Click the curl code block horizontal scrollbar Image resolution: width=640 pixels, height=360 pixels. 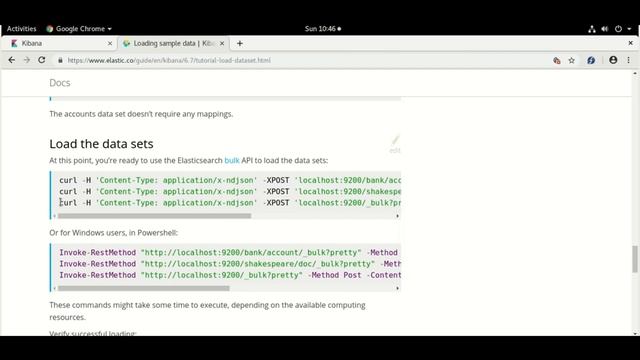point(154,216)
